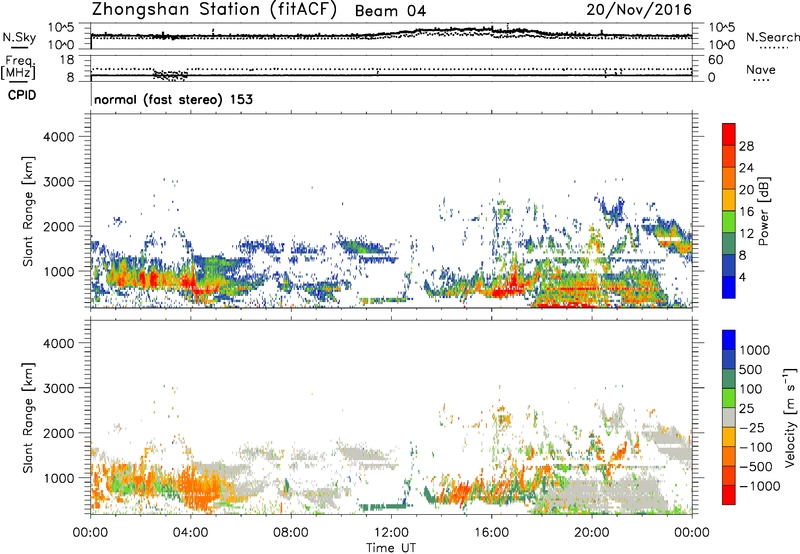Viewport: 800px width, 554px height.
Task: Click the '16:00' time tick label
Action: 491,533
